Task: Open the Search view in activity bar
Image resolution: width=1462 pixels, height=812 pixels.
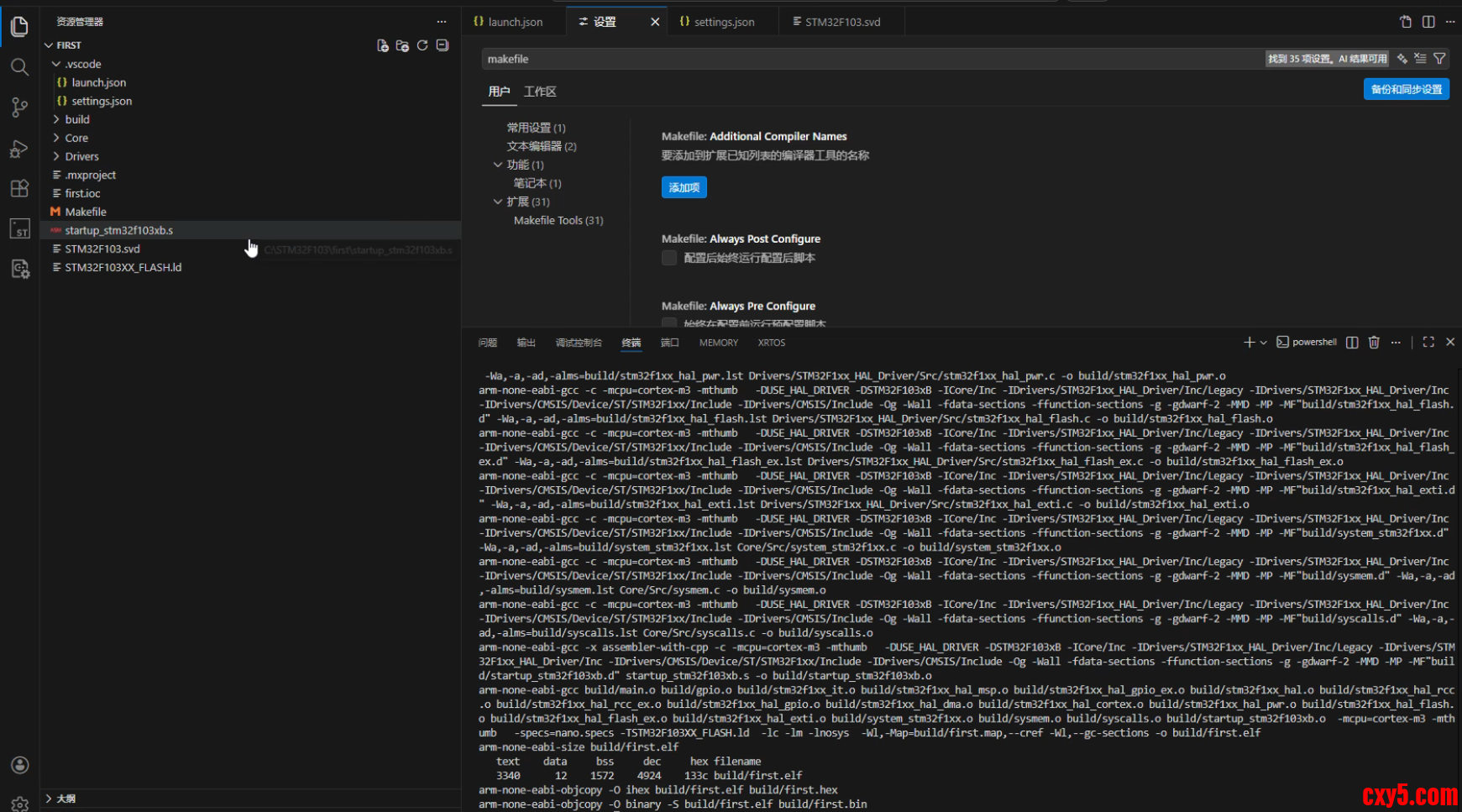Action: (x=19, y=67)
